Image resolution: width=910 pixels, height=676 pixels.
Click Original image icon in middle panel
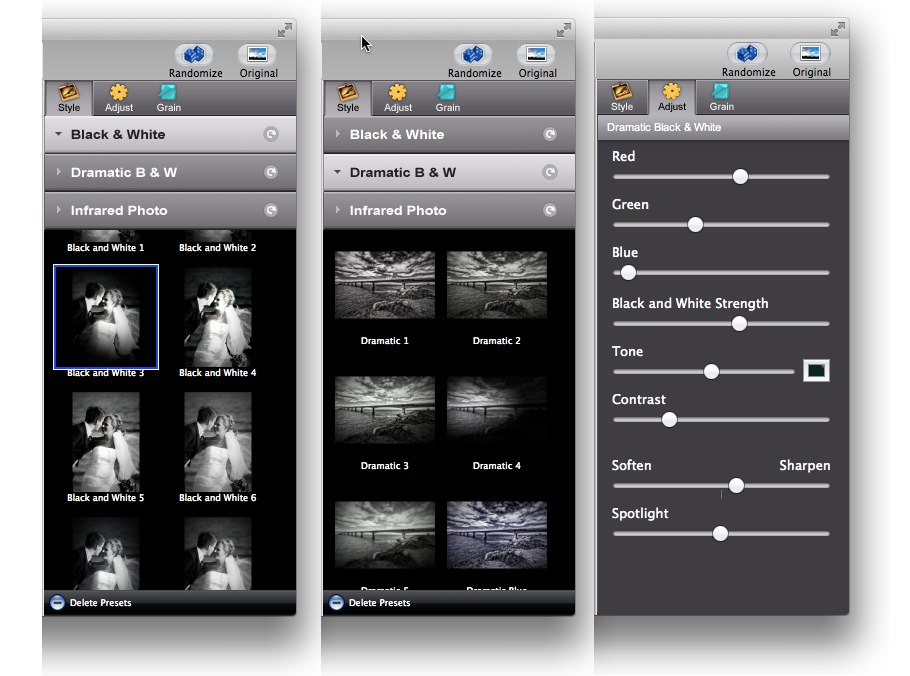[536, 55]
